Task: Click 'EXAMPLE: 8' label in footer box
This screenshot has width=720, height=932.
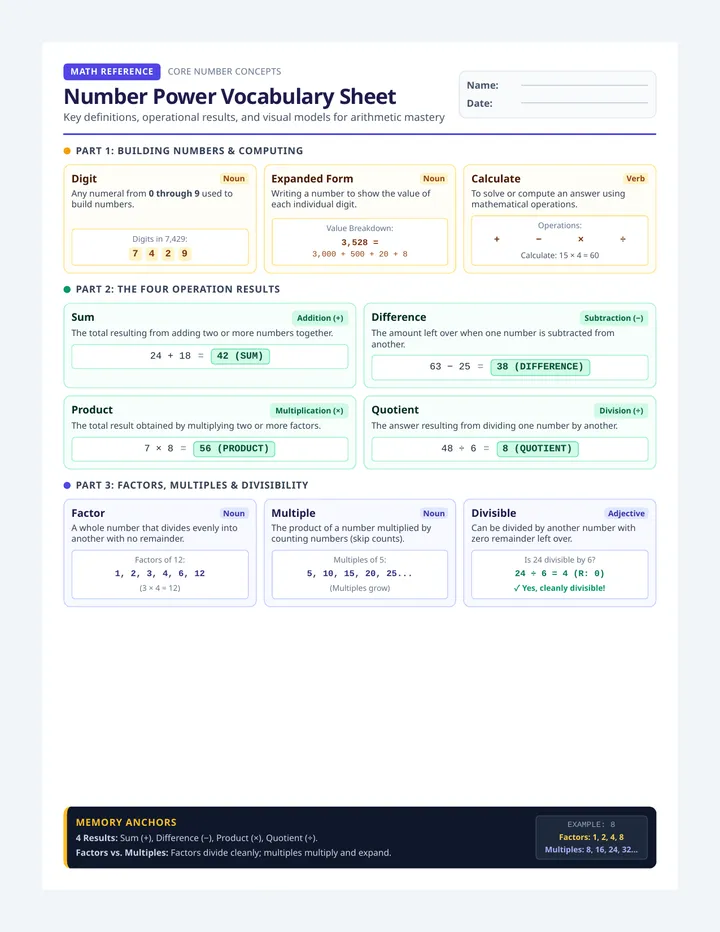Action: (x=591, y=824)
